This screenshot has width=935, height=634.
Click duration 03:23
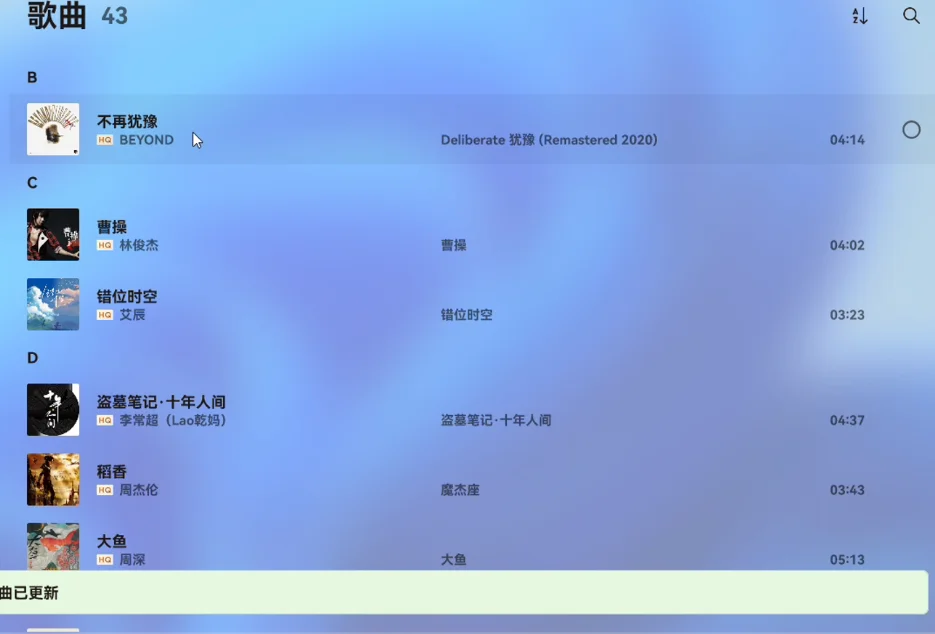[847, 315]
